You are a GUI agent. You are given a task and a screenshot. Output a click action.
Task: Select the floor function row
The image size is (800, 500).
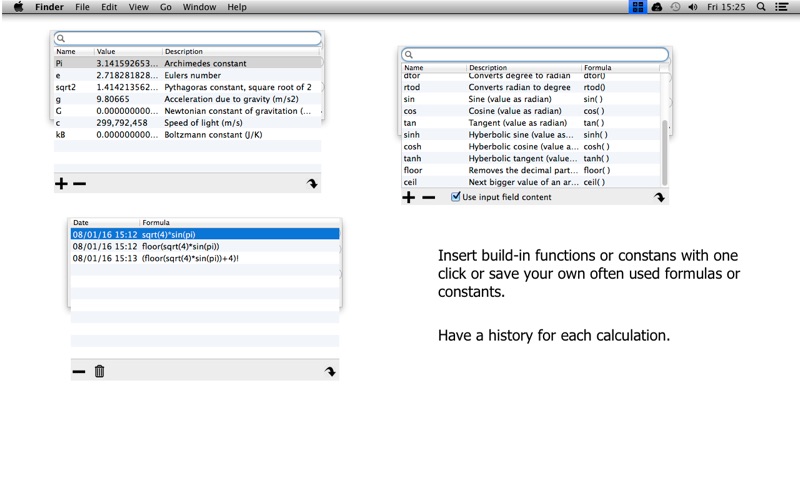(x=531, y=170)
